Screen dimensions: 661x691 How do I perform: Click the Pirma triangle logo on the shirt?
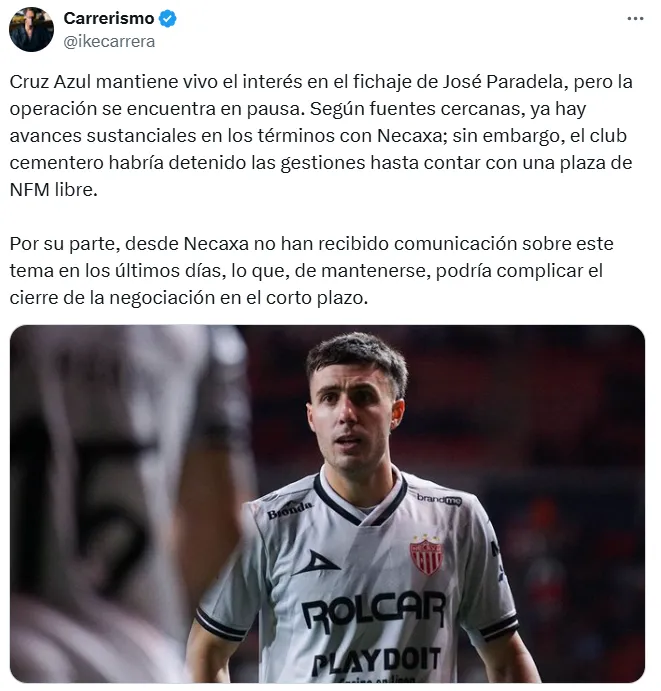(x=316, y=563)
